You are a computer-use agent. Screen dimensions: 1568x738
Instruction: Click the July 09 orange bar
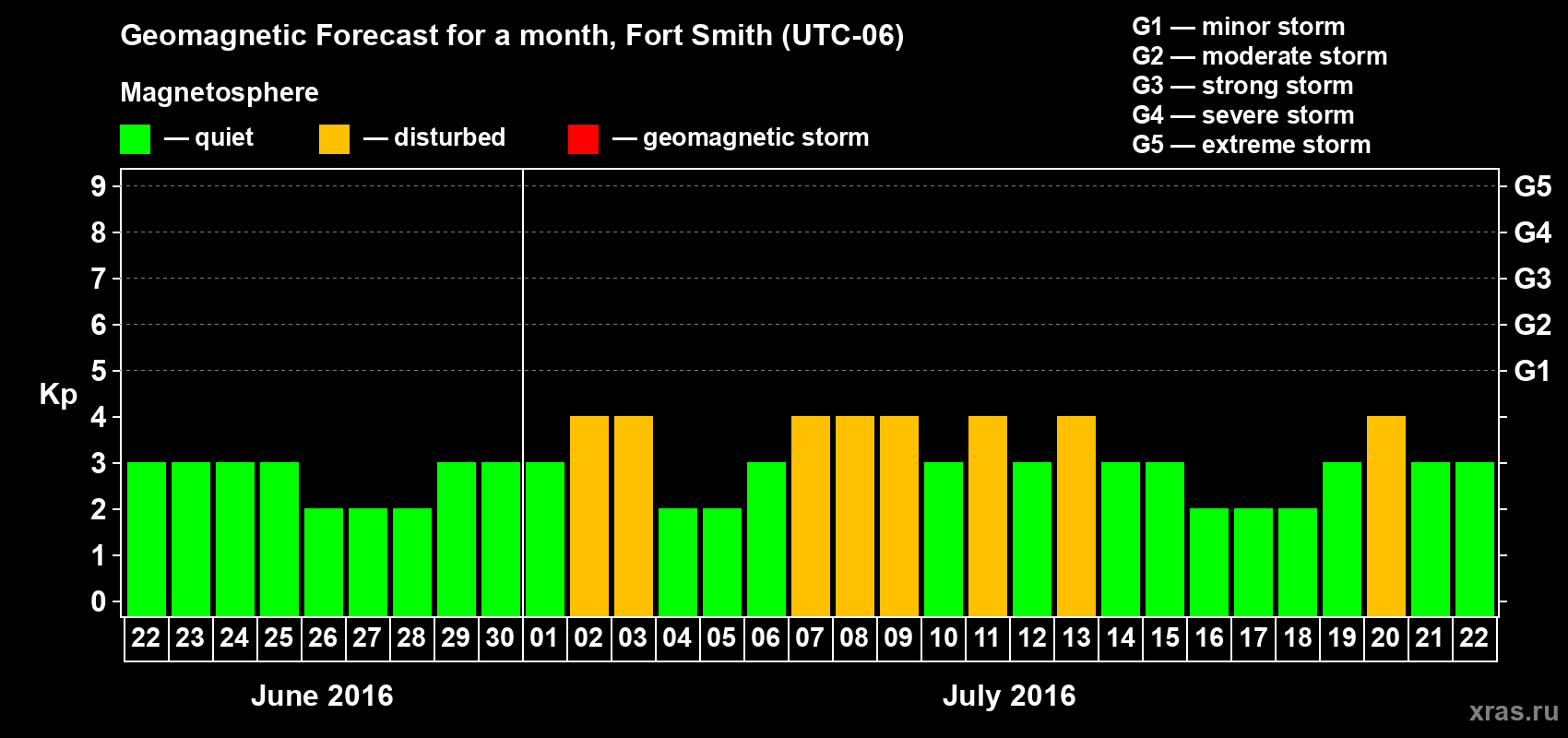899,516
